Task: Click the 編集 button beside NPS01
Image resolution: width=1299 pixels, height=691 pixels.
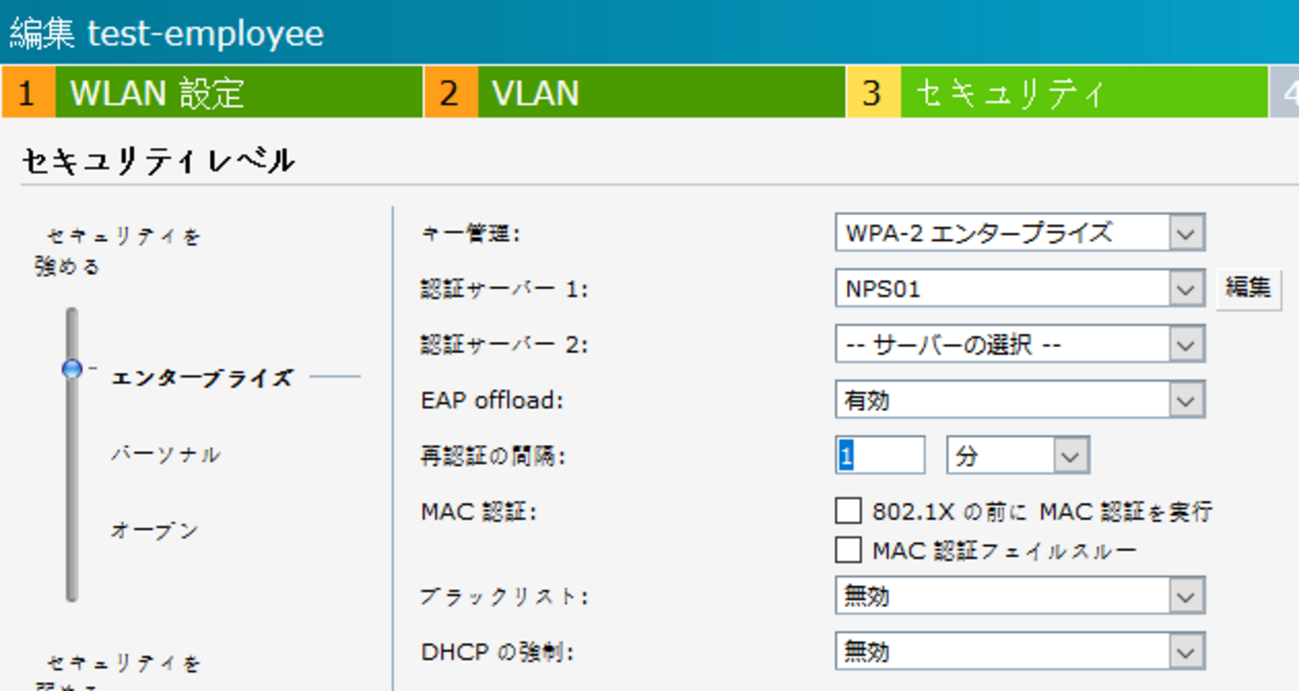Action: (1248, 288)
